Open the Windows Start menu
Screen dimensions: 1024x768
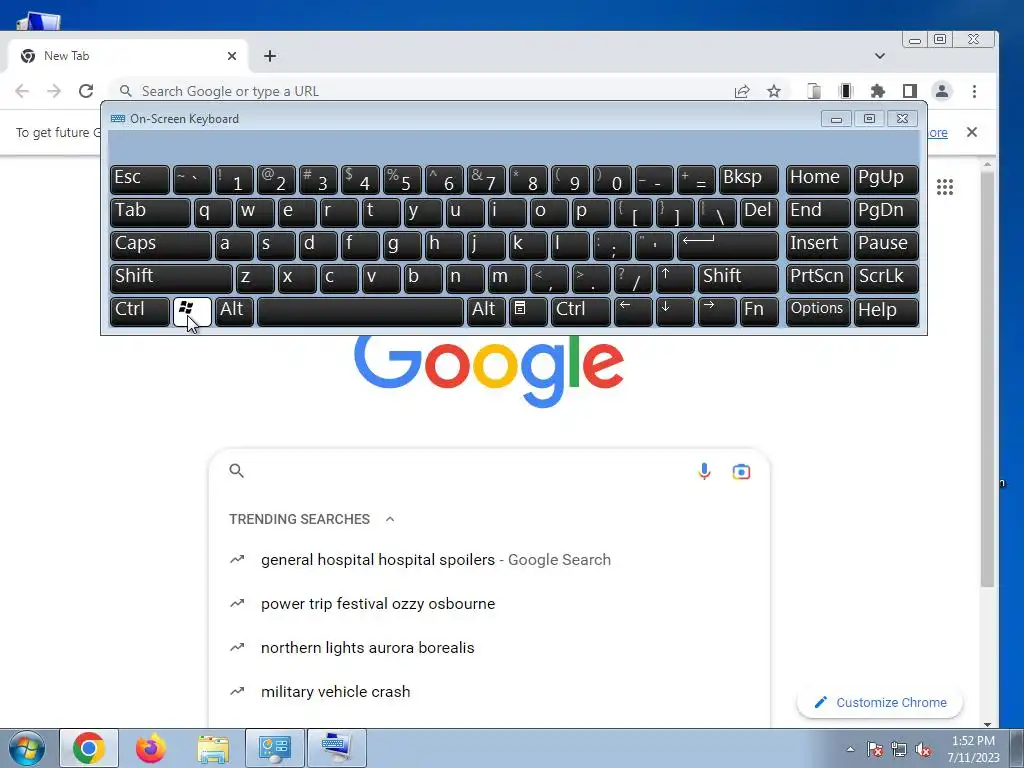[27, 748]
